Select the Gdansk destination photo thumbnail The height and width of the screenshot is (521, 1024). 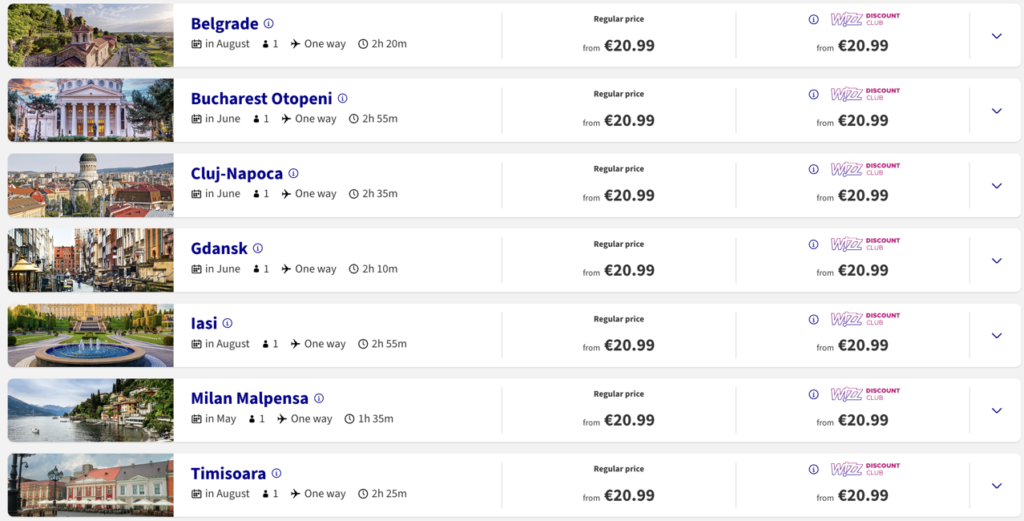[x=90, y=261]
